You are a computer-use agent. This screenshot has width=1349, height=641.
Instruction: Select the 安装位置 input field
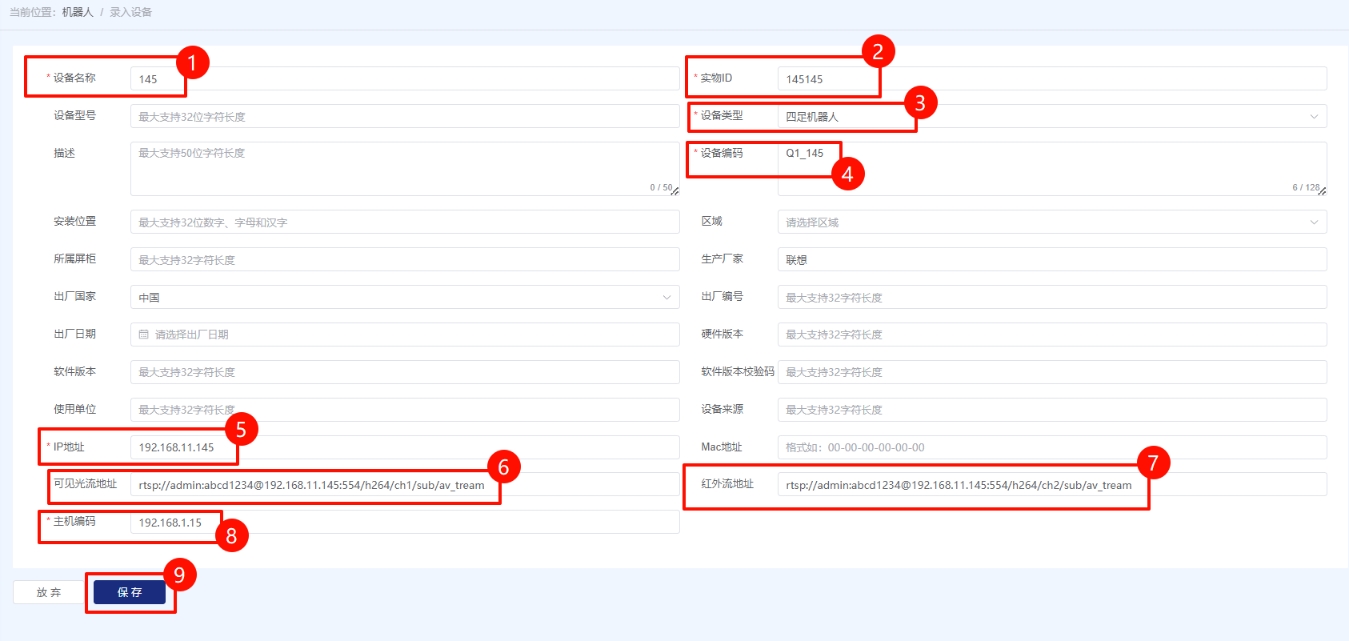[x=404, y=222]
